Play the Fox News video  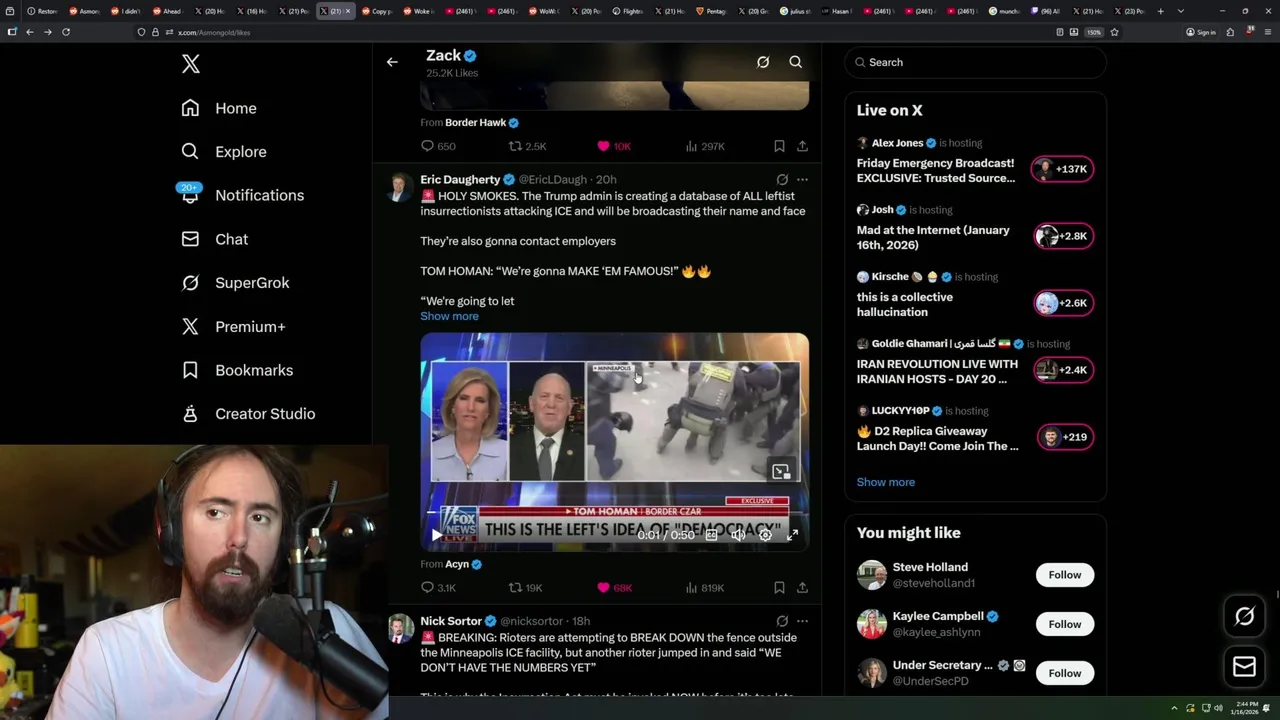click(436, 535)
